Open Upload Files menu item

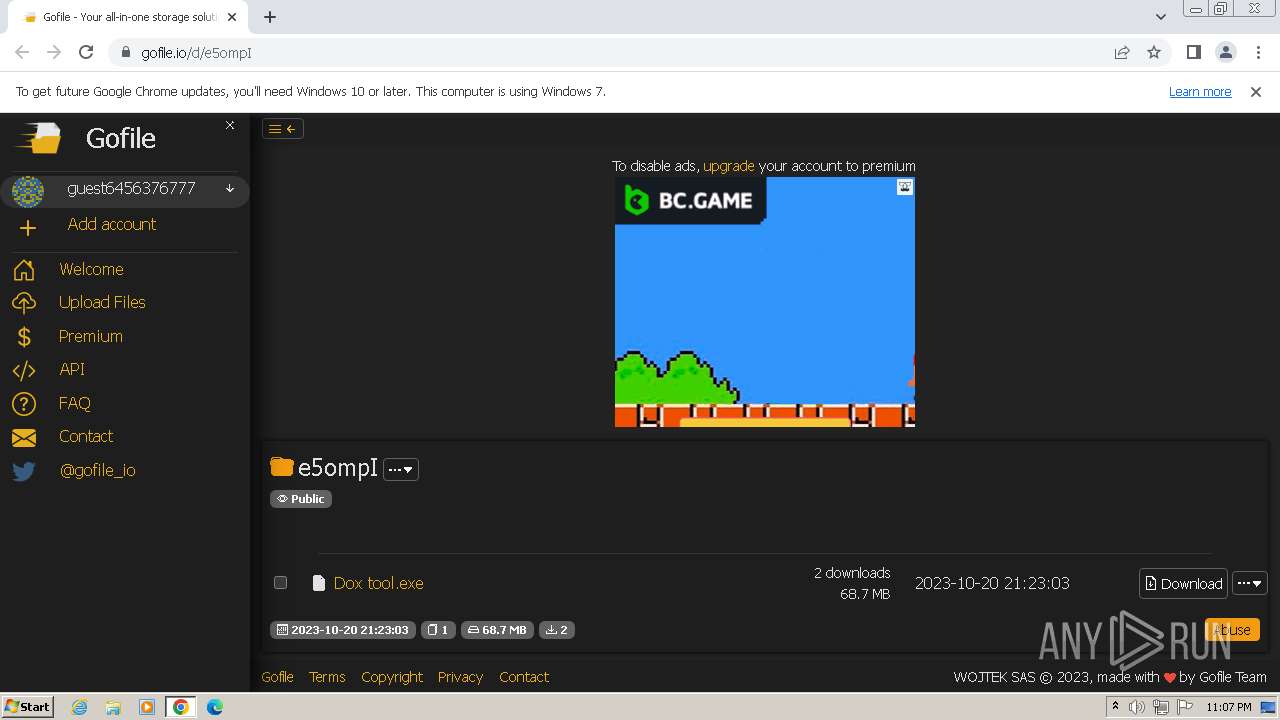point(102,302)
